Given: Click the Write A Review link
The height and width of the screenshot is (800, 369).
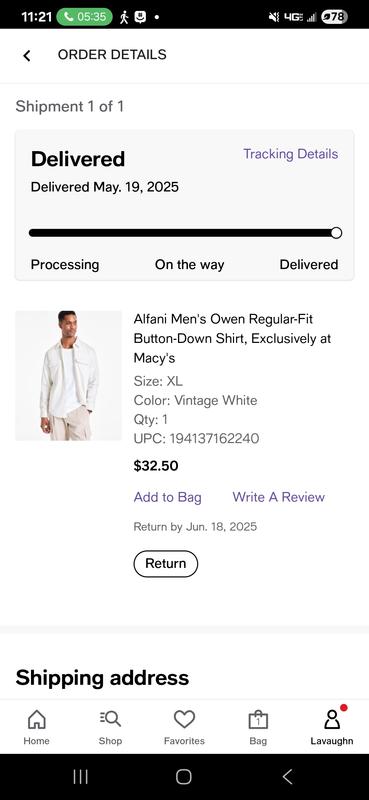Looking at the screenshot, I should [279, 497].
